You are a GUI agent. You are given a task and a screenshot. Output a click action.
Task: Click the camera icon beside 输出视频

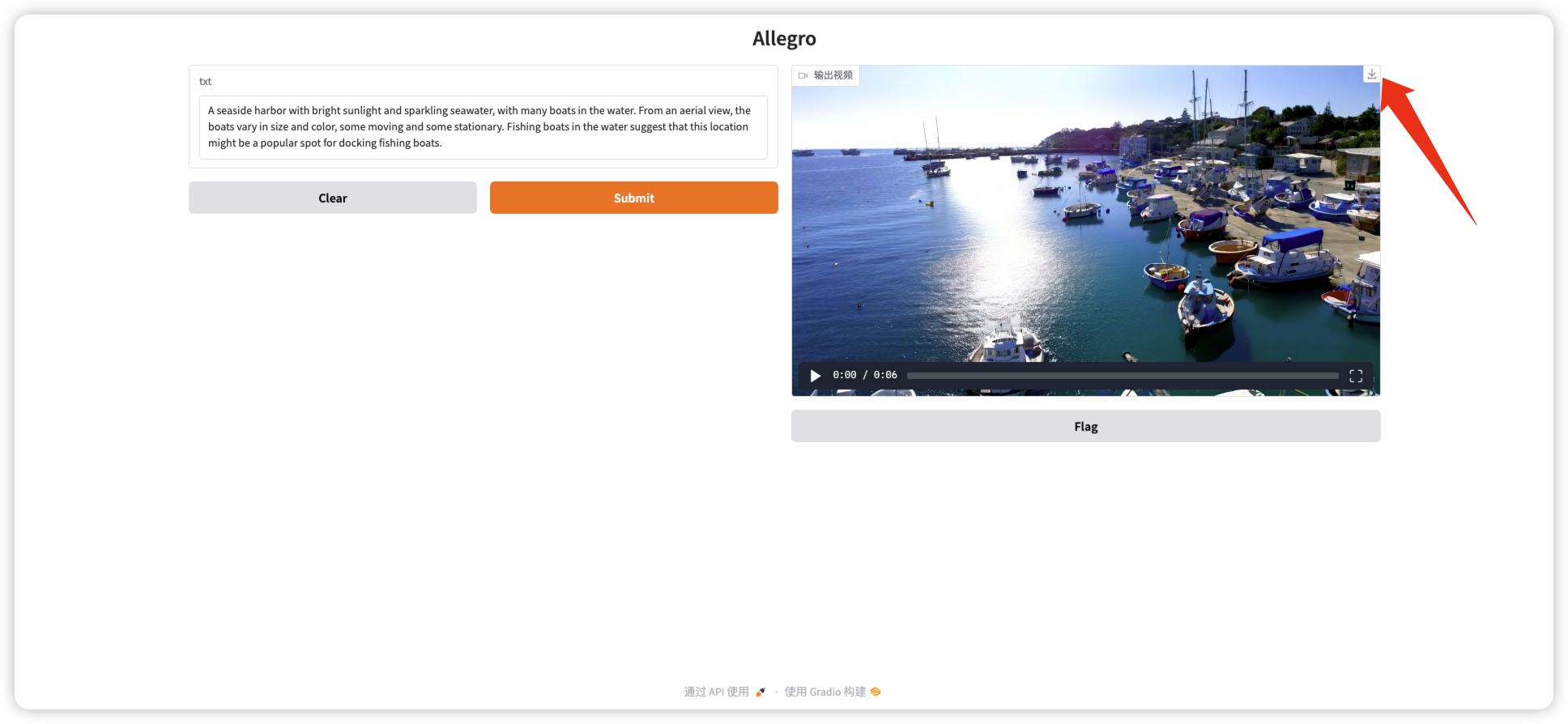pyautogui.click(x=803, y=75)
